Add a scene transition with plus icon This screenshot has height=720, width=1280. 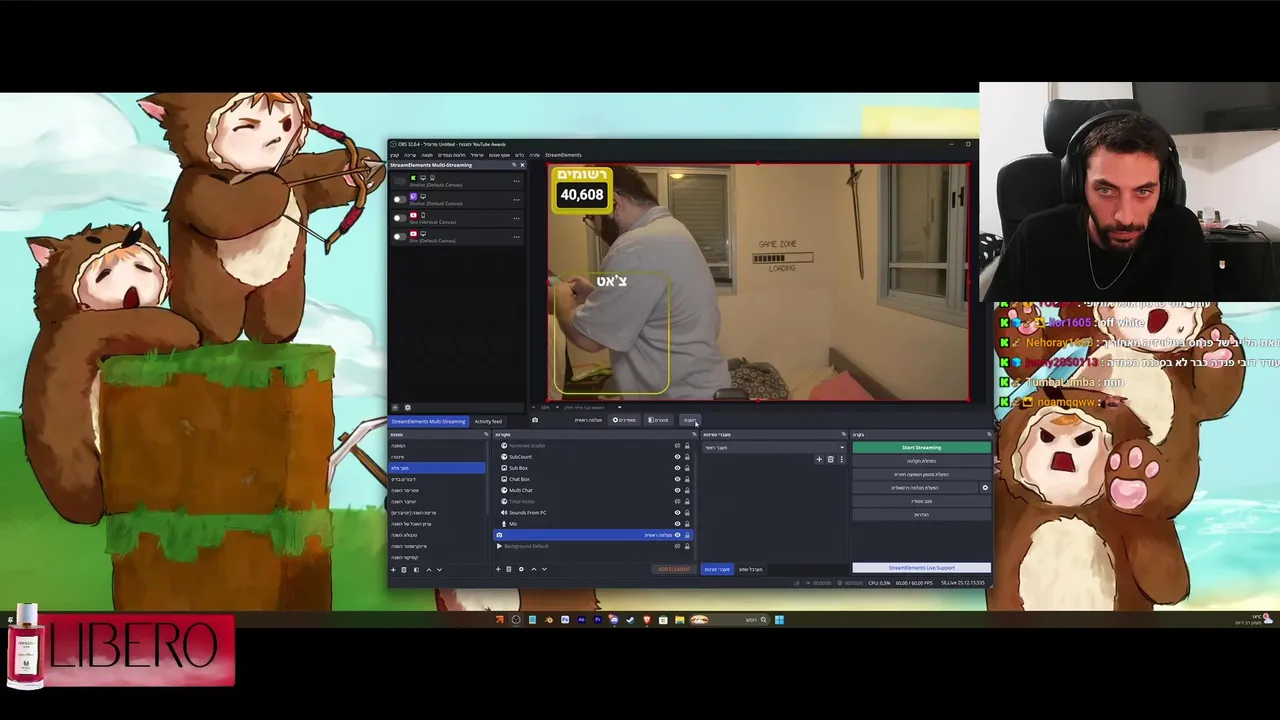point(819,459)
